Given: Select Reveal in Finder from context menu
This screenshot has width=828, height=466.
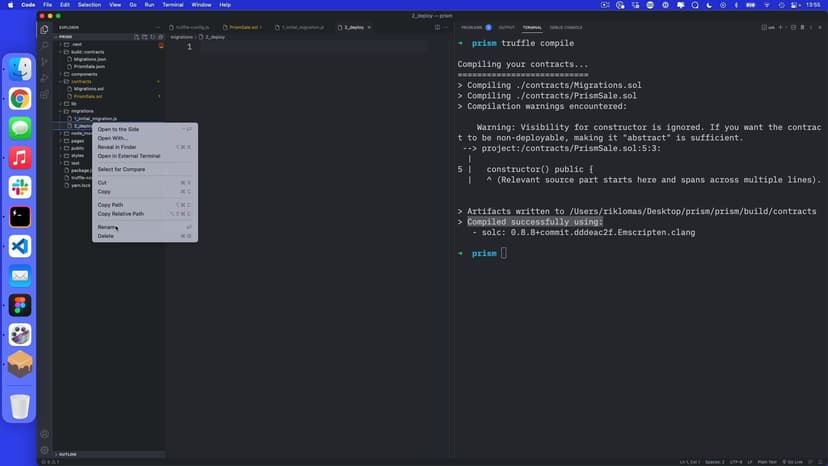Looking at the screenshot, I should click(117, 147).
